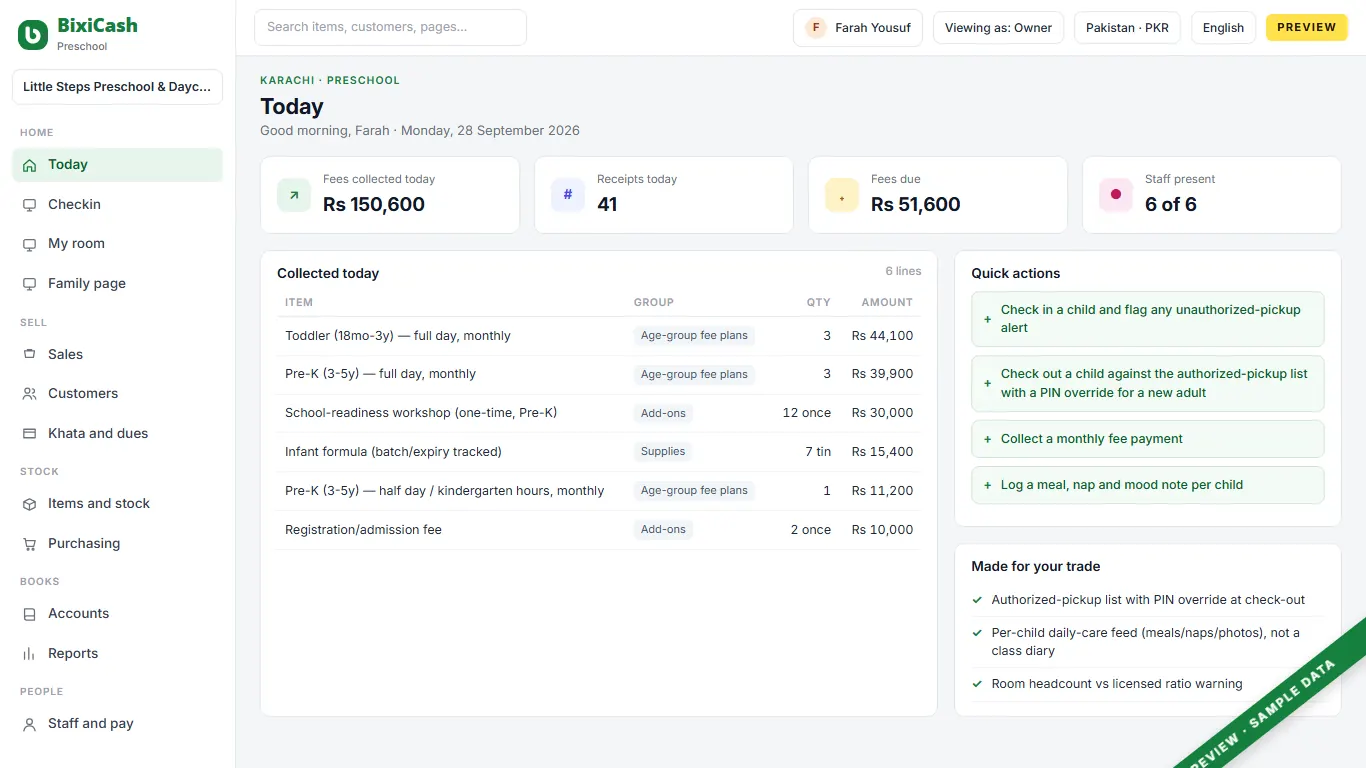The height and width of the screenshot is (768, 1366).
Task: Click the Family page icon
Action: point(29,284)
